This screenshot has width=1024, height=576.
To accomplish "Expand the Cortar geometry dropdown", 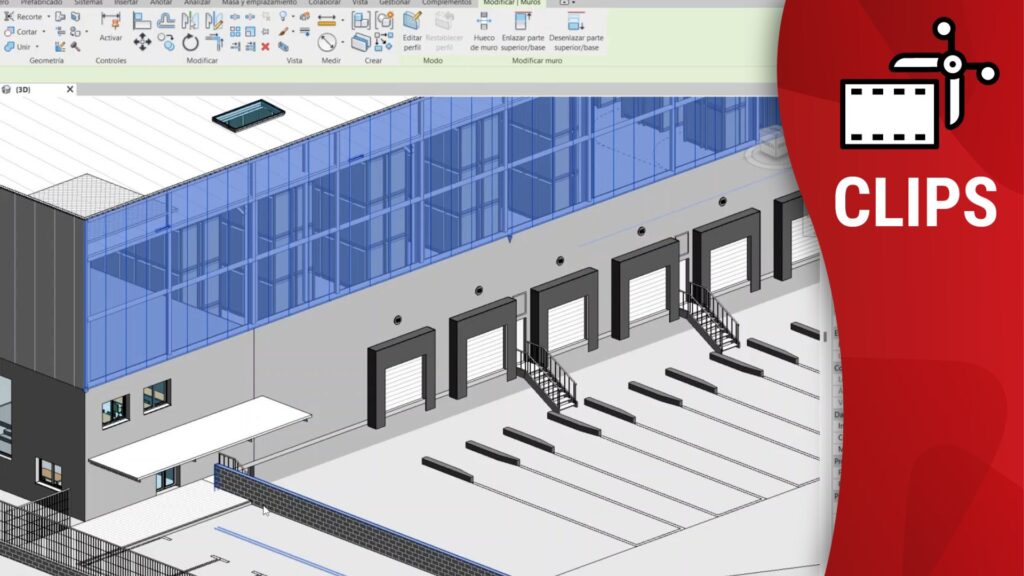I will coord(43,32).
